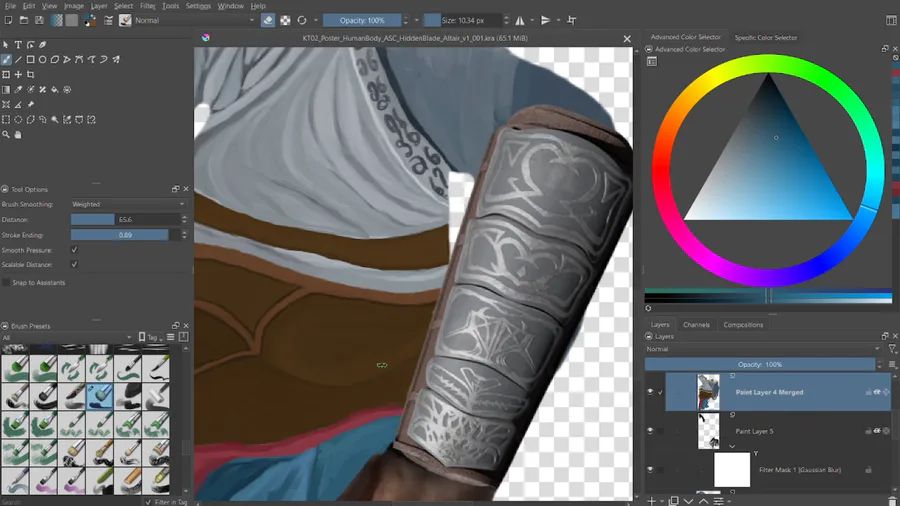This screenshot has height=506, width=900.
Task: Select the Zoom tool
Action: click(x=6, y=135)
